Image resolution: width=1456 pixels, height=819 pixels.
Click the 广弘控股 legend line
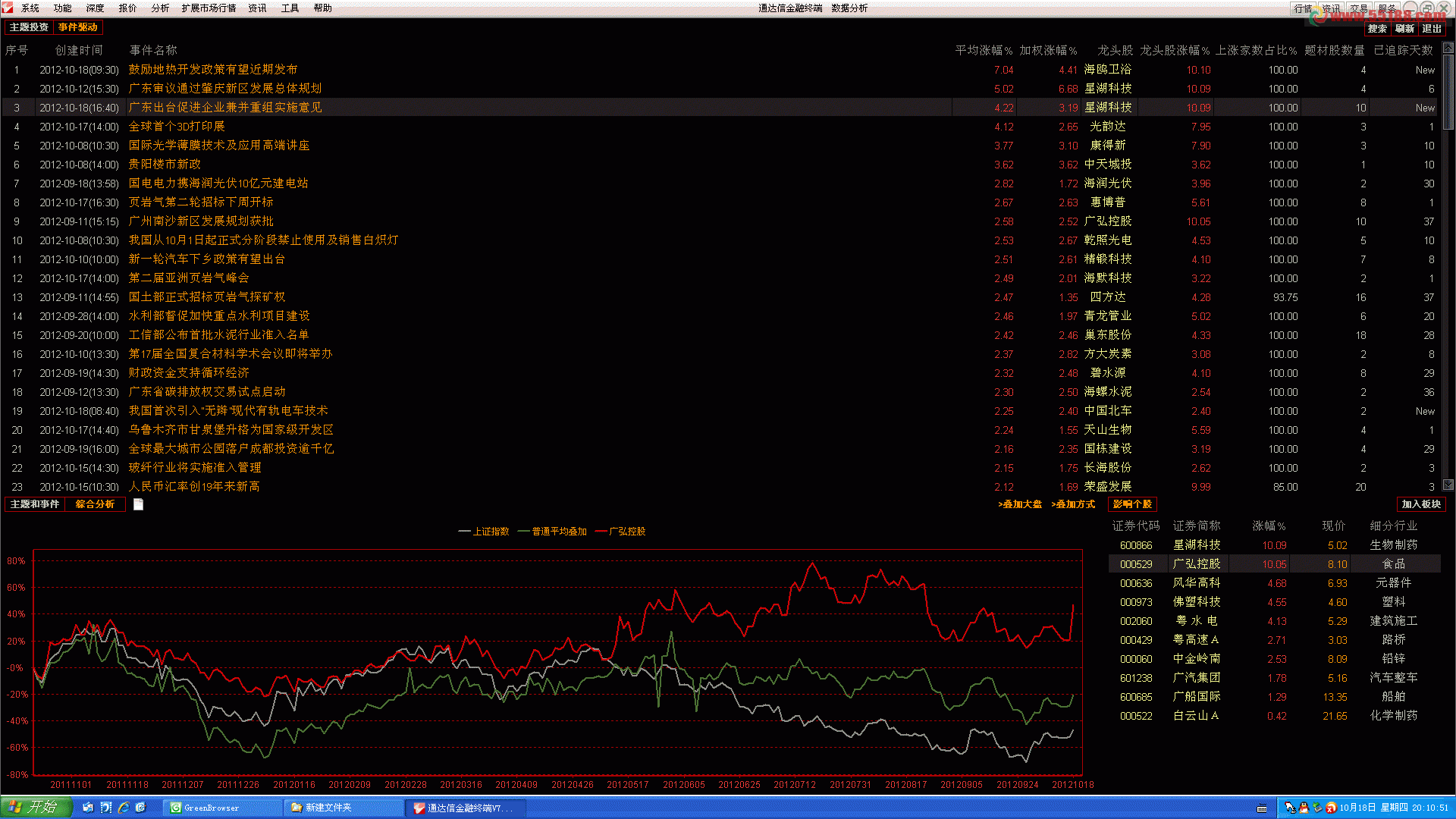(620, 532)
